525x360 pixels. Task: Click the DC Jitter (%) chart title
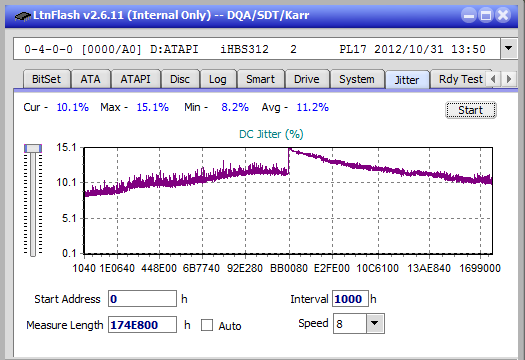(271, 134)
